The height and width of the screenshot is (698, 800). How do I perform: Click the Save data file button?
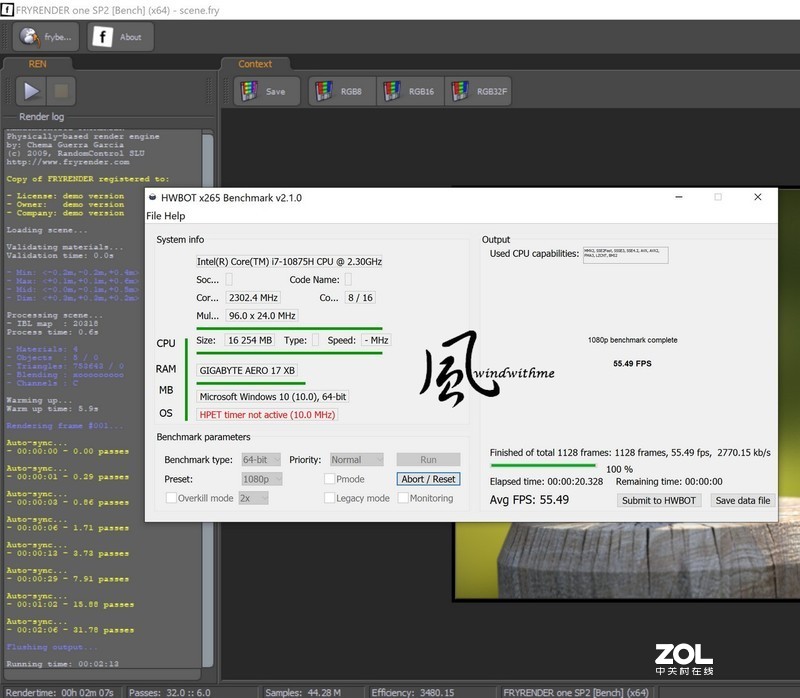tap(743, 501)
